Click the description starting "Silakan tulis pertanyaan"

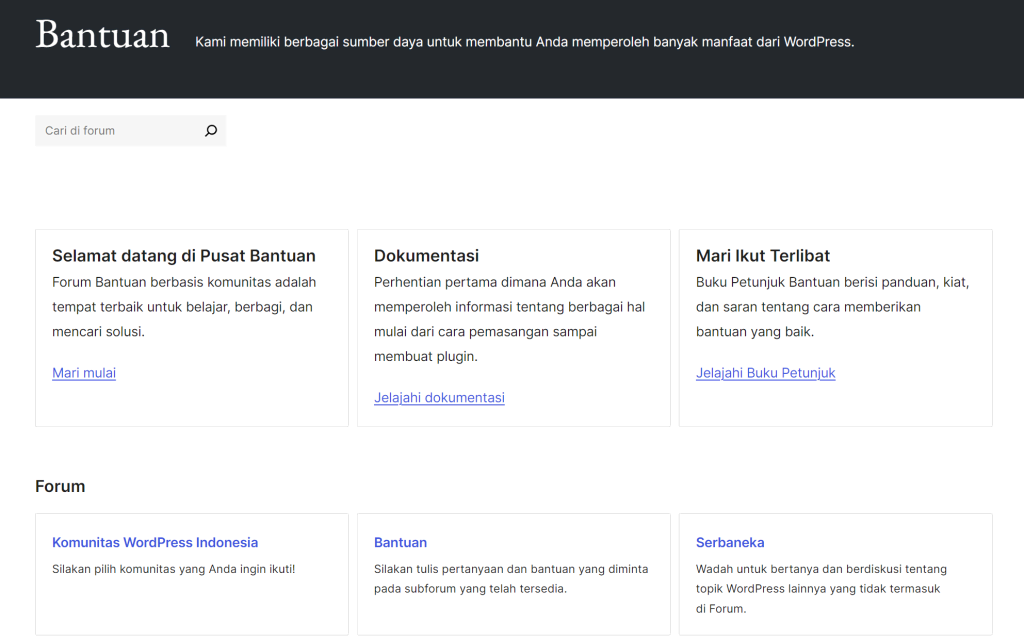511,579
